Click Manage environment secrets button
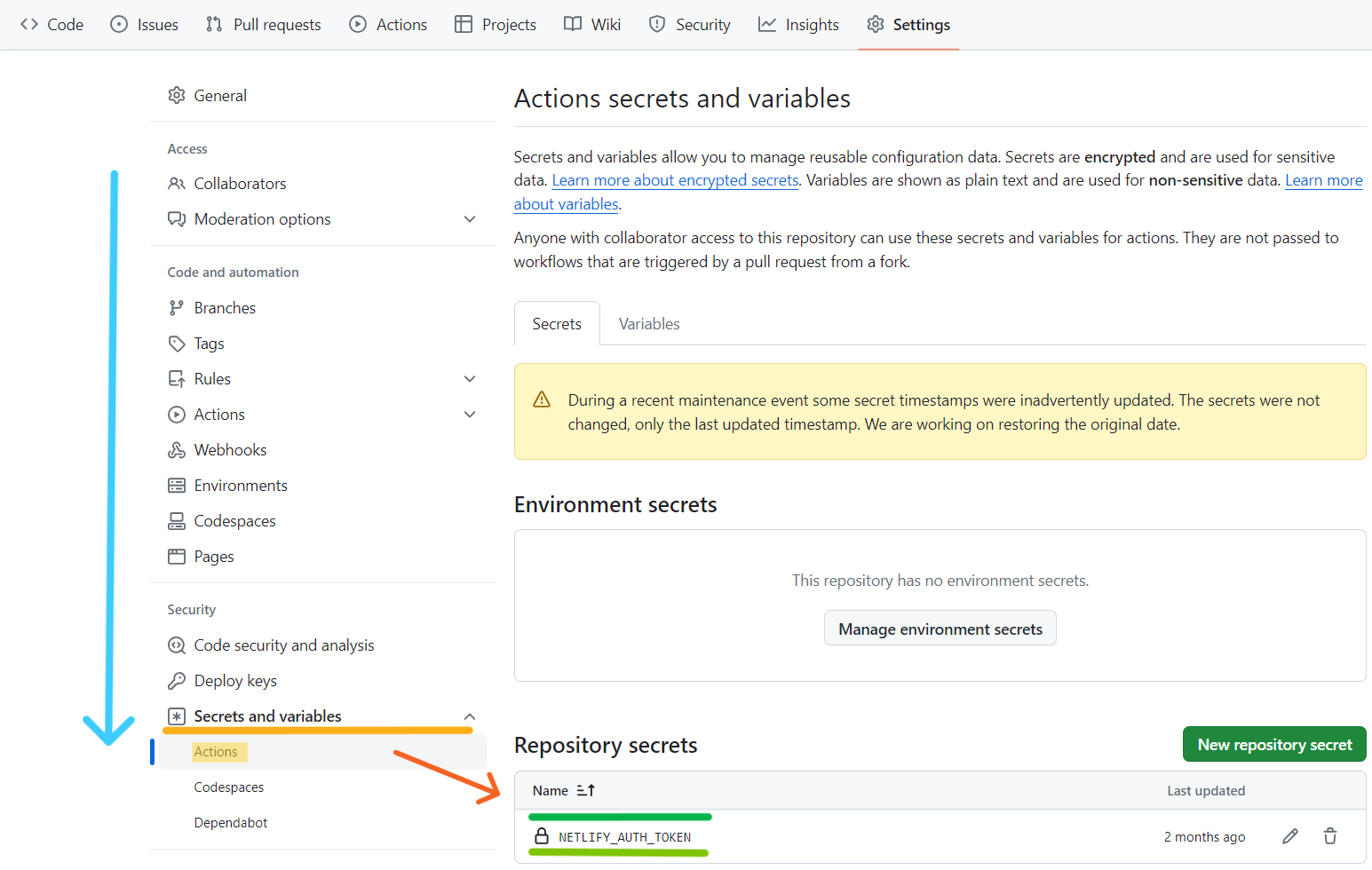This screenshot has width=1372, height=870. coord(940,629)
